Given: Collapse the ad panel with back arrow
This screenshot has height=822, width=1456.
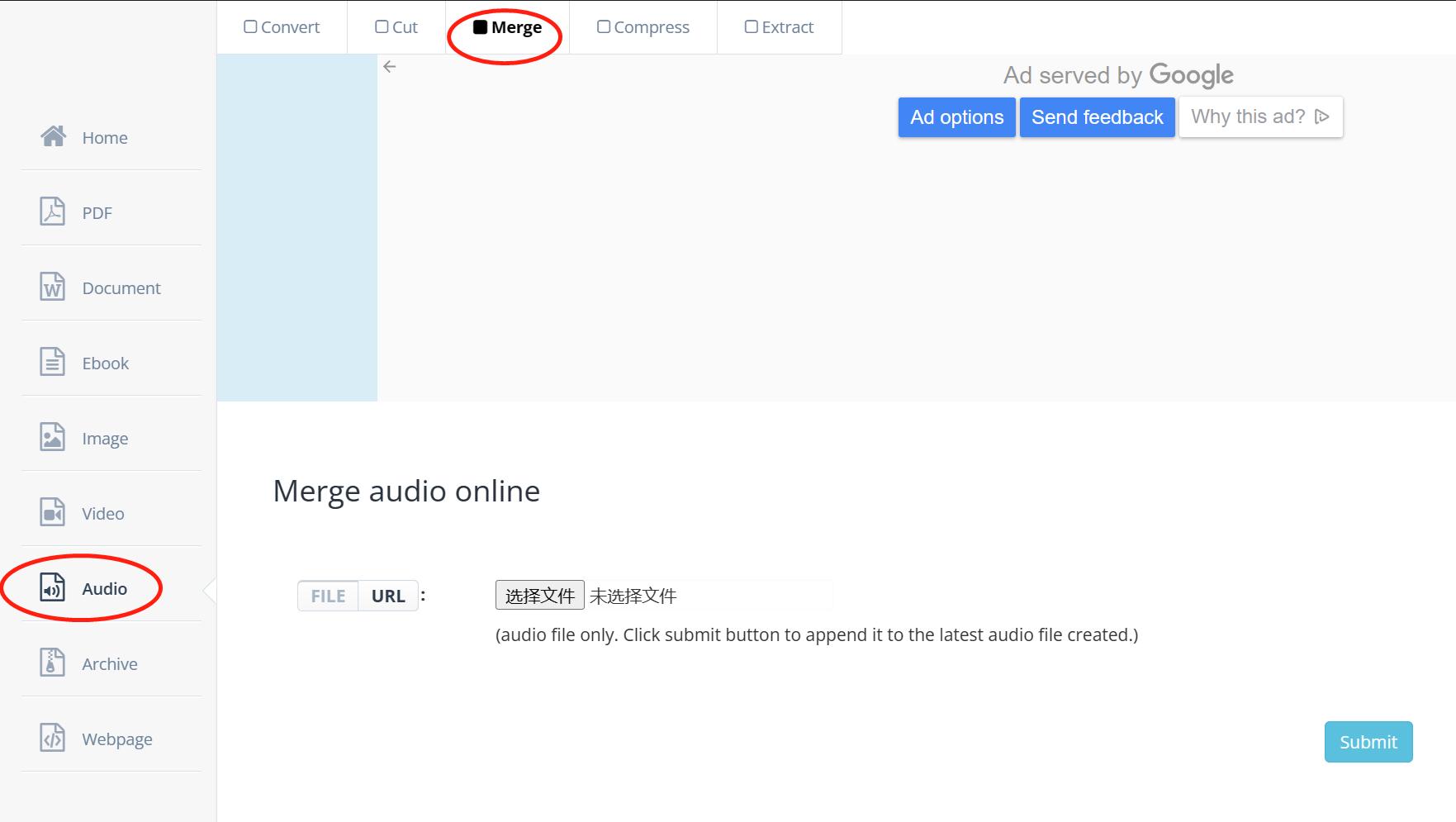Looking at the screenshot, I should click(389, 66).
